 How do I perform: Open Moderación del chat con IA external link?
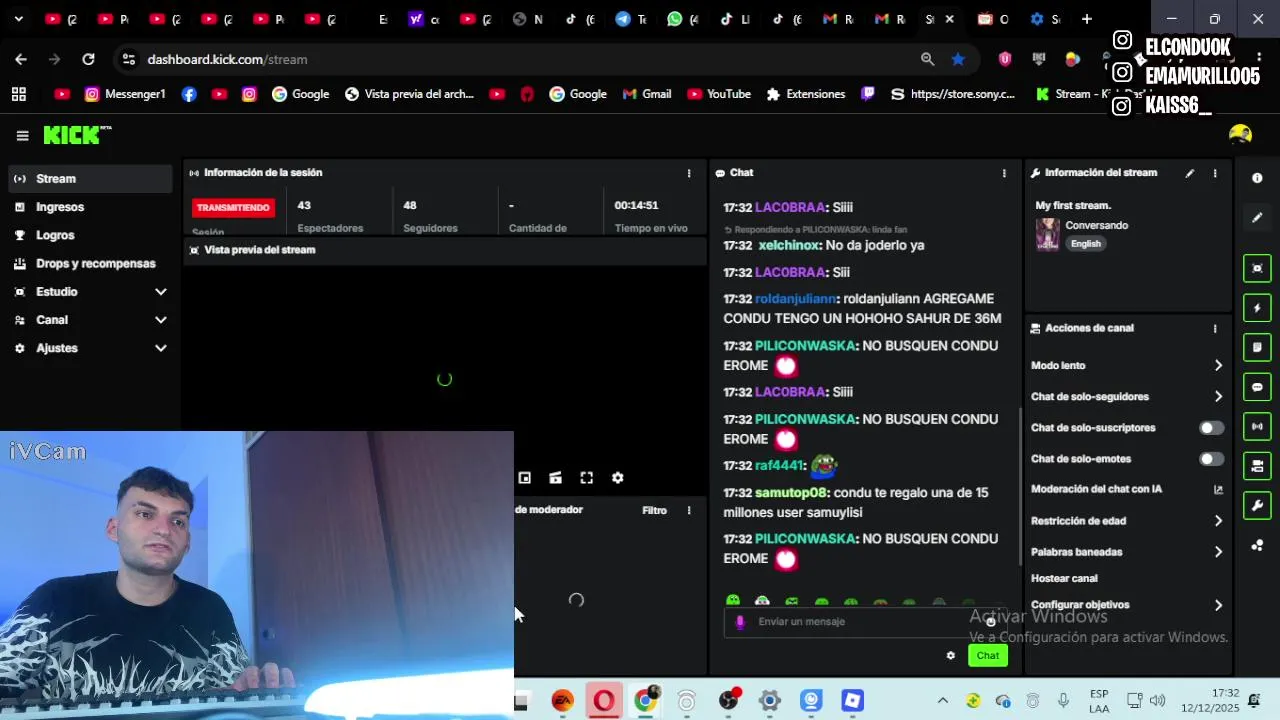1218,489
